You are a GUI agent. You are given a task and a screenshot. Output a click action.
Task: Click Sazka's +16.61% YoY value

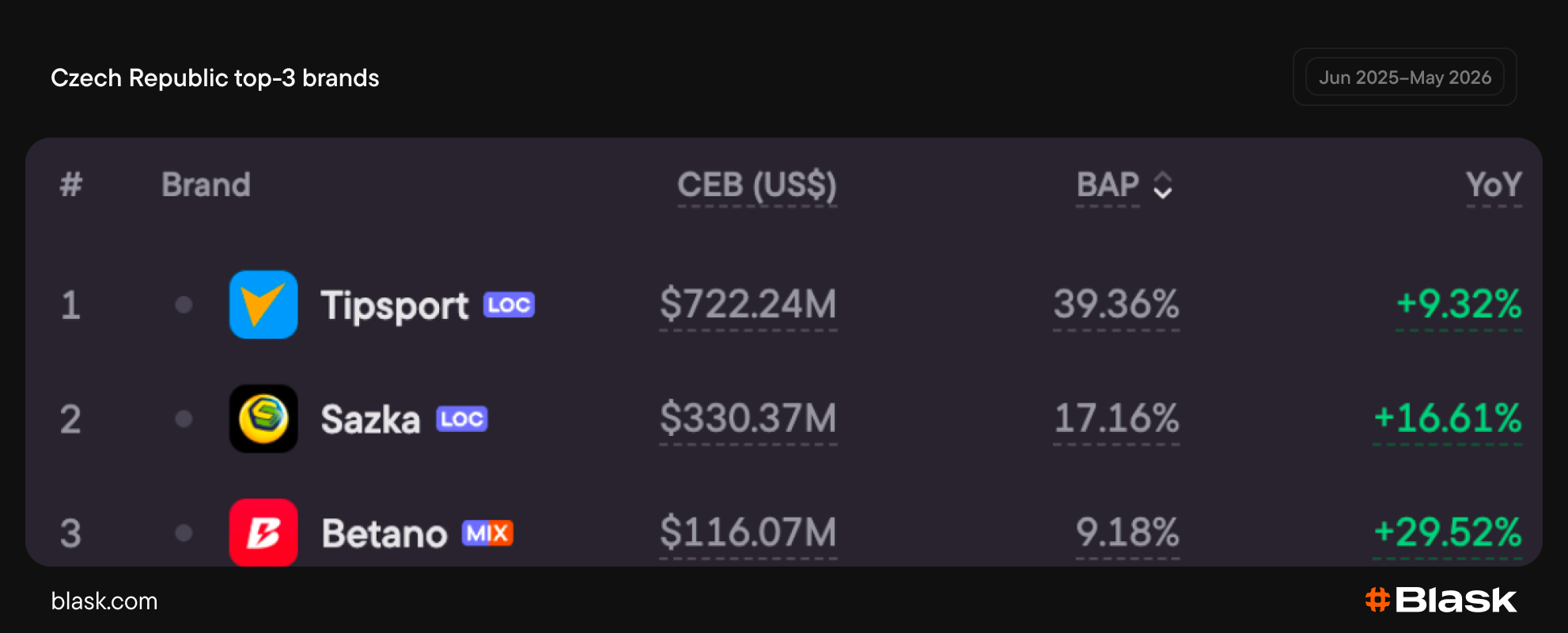pos(1448,419)
